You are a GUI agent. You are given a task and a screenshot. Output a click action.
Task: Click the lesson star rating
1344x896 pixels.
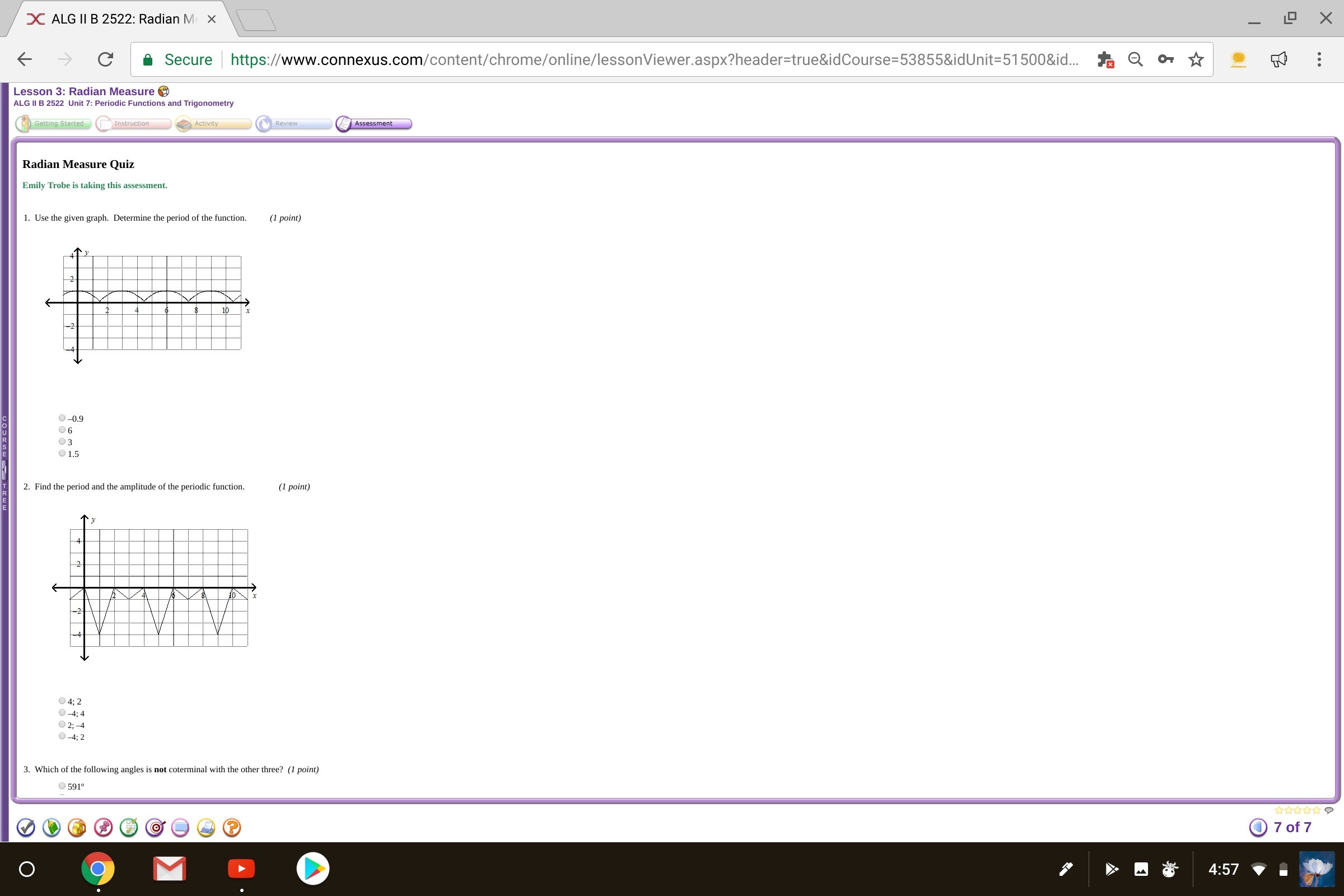click(x=1297, y=810)
